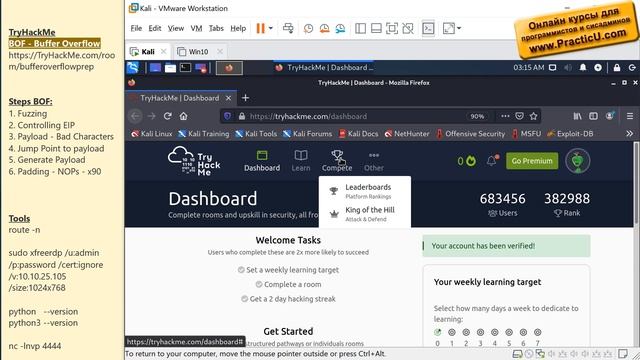The image size is (640, 360).
Task: Reload the page in Firefox
Action: [167, 116]
